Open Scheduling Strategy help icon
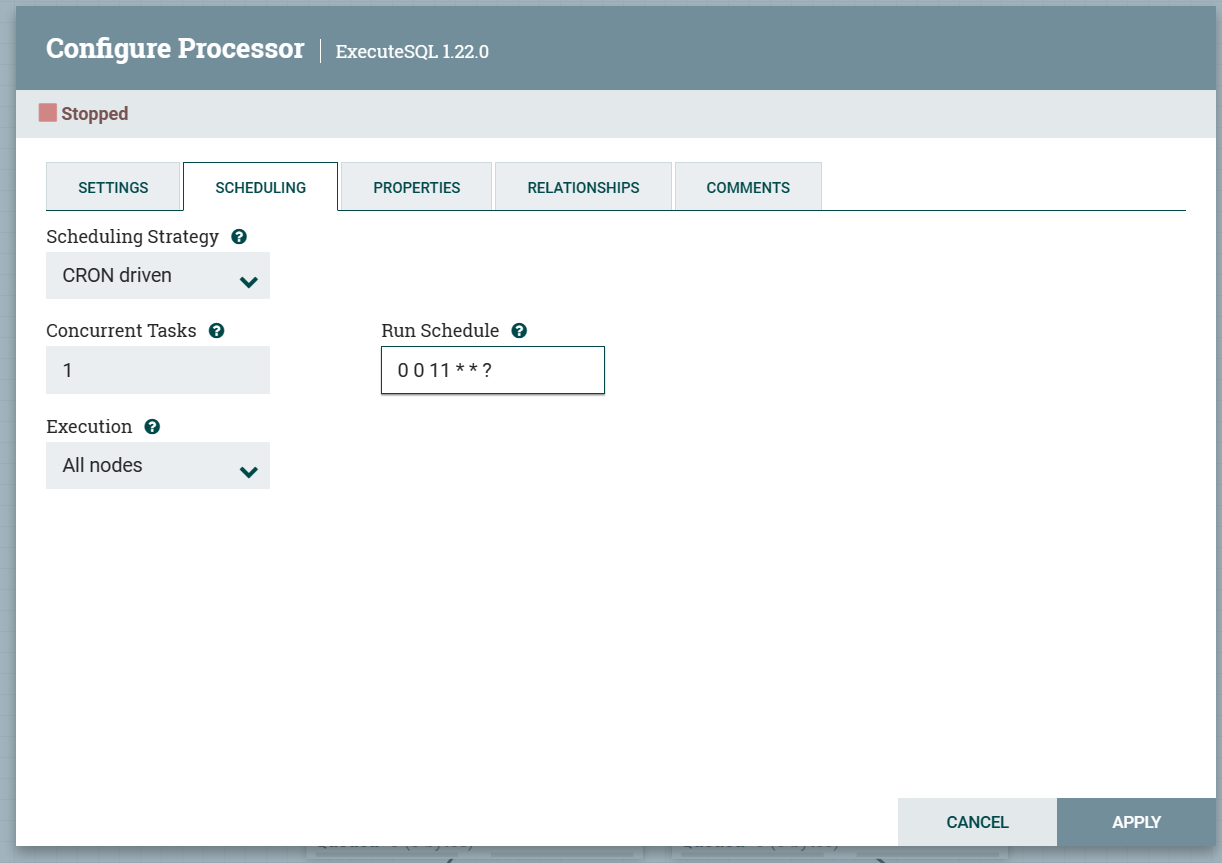1222x863 pixels. pyautogui.click(x=239, y=237)
